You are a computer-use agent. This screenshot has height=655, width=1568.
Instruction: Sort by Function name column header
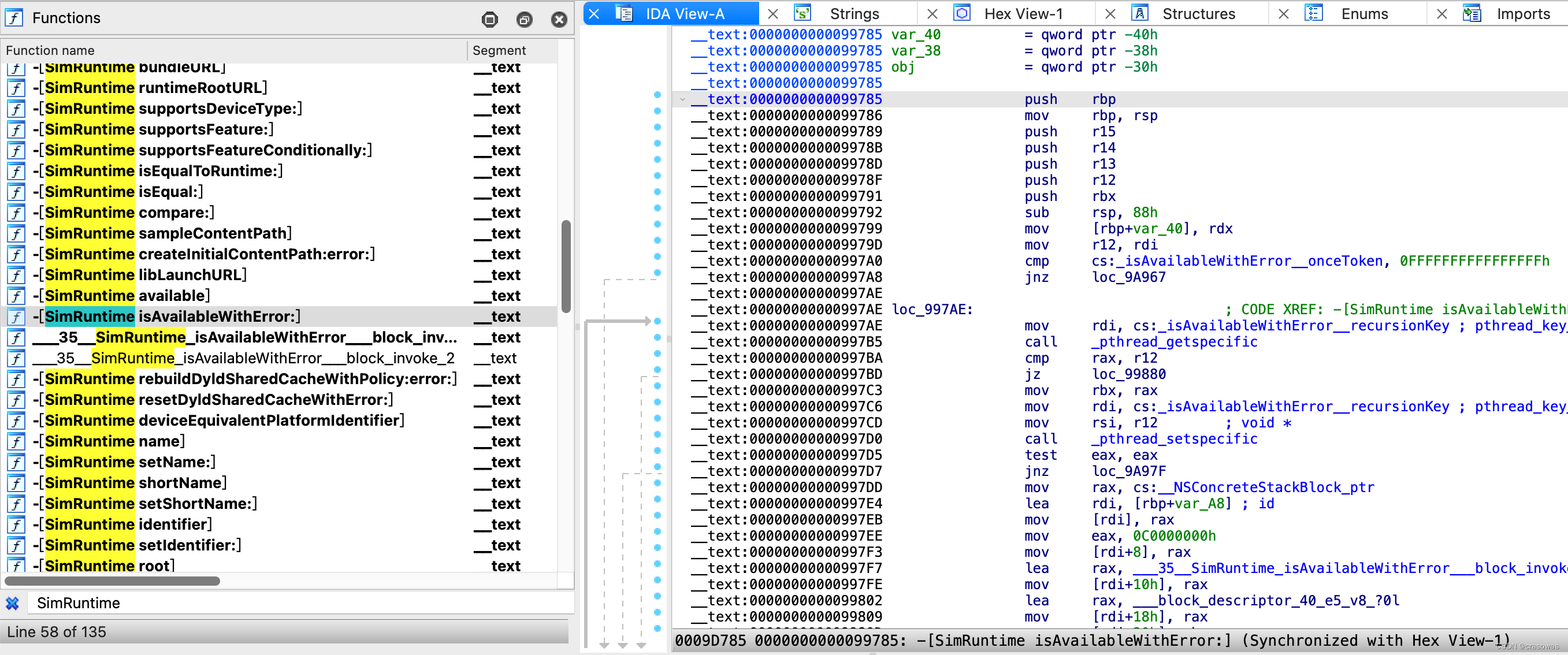(x=50, y=50)
